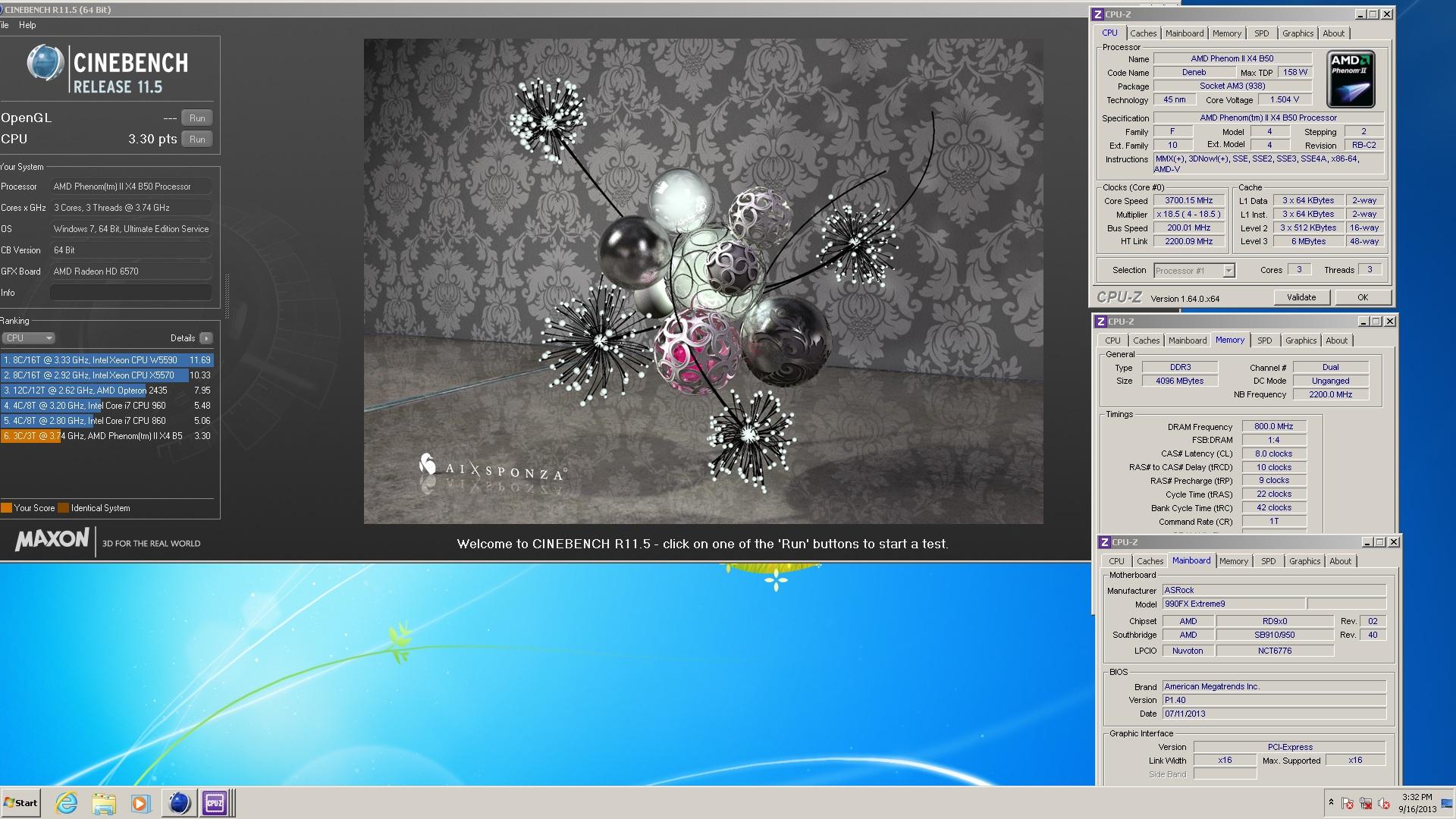Click Core Speed value 3700.15 MHz
1456x819 pixels.
tap(1189, 201)
